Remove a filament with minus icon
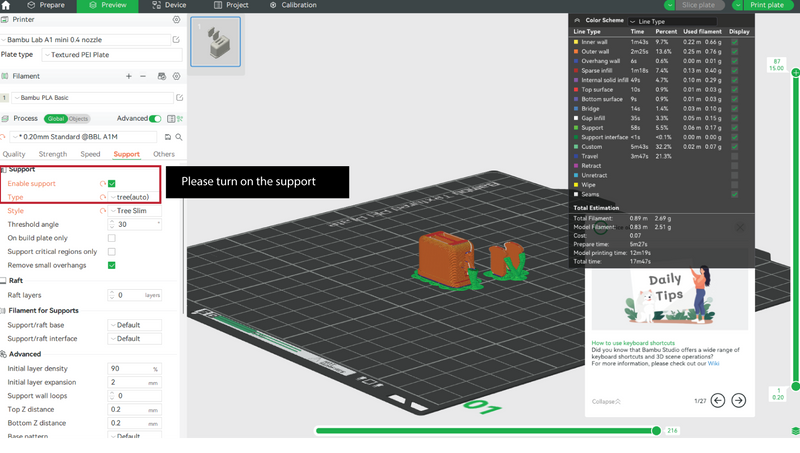The image size is (800, 453). [143, 76]
